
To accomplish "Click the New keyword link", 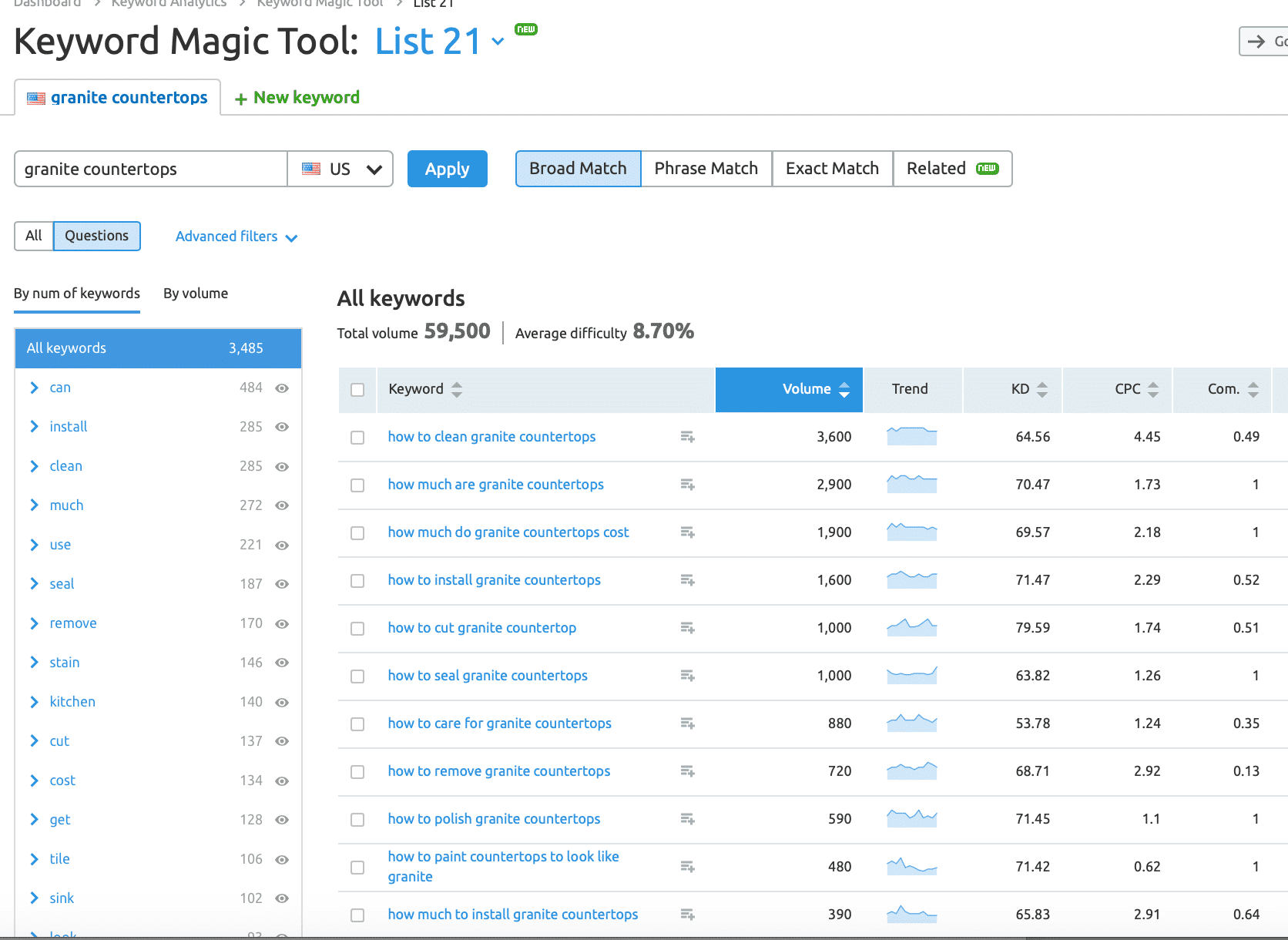I will click(307, 98).
